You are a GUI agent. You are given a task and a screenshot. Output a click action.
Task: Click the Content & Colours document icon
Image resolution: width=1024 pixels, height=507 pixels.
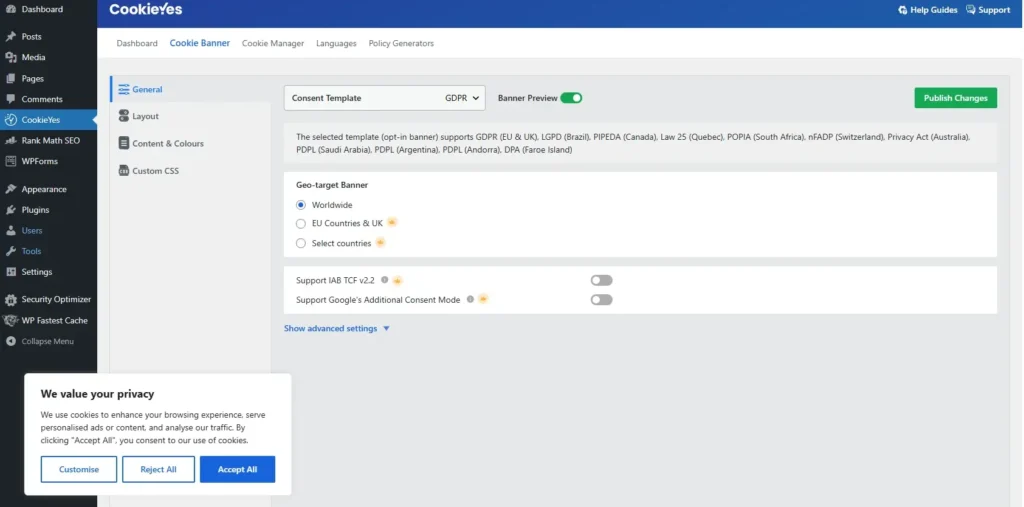click(x=124, y=143)
